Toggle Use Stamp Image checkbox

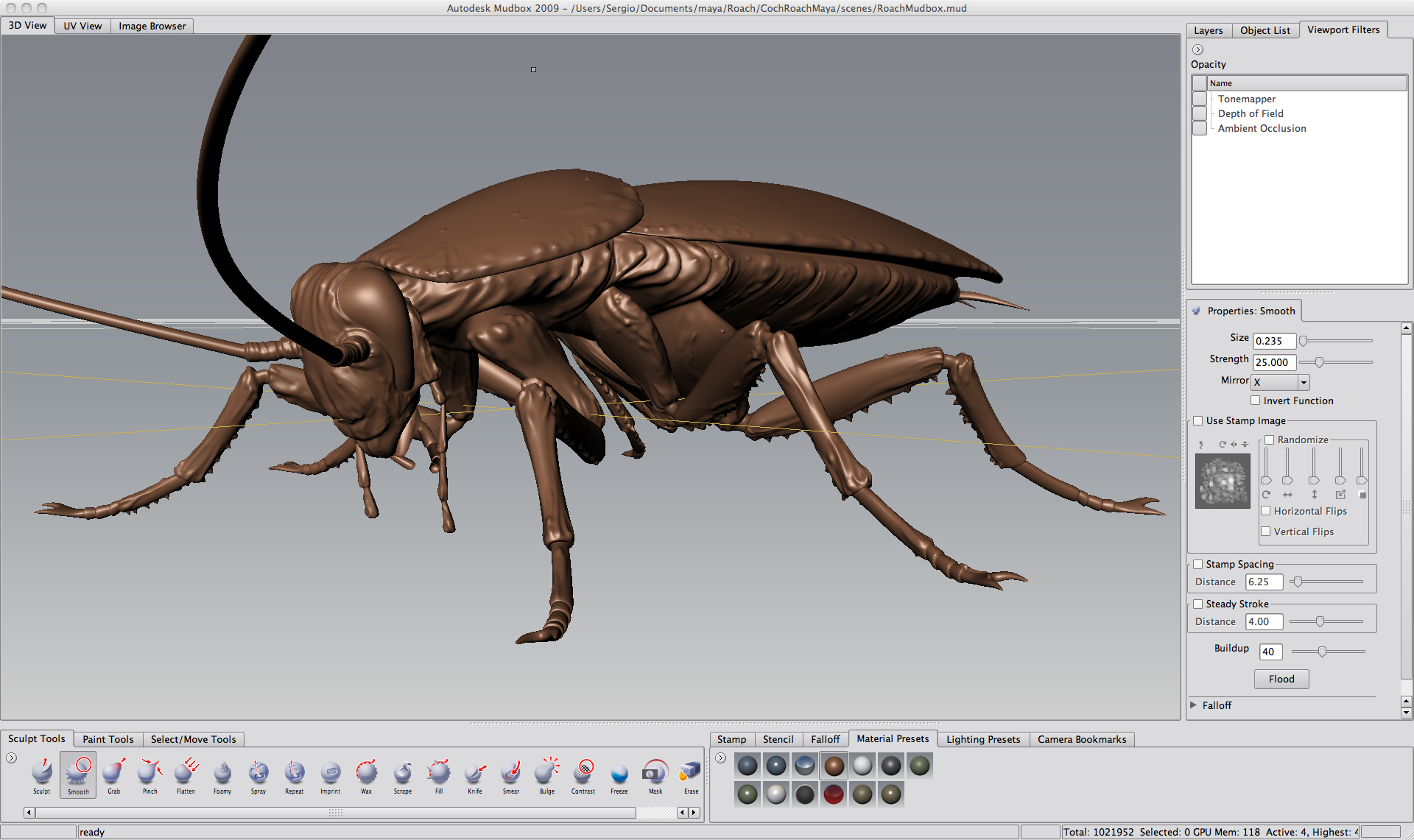pyautogui.click(x=1198, y=421)
